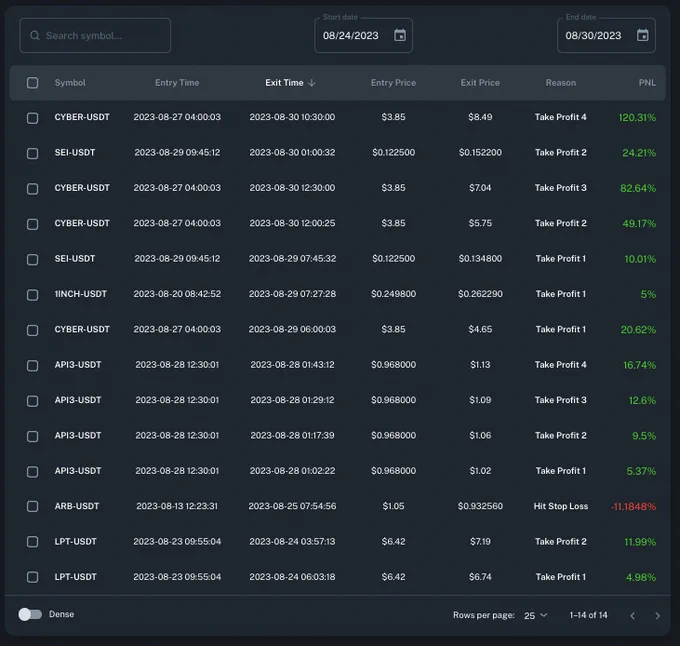The width and height of the screenshot is (680, 646).
Task: Open the Start date calendar picker
Action: [x=400, y=35]
